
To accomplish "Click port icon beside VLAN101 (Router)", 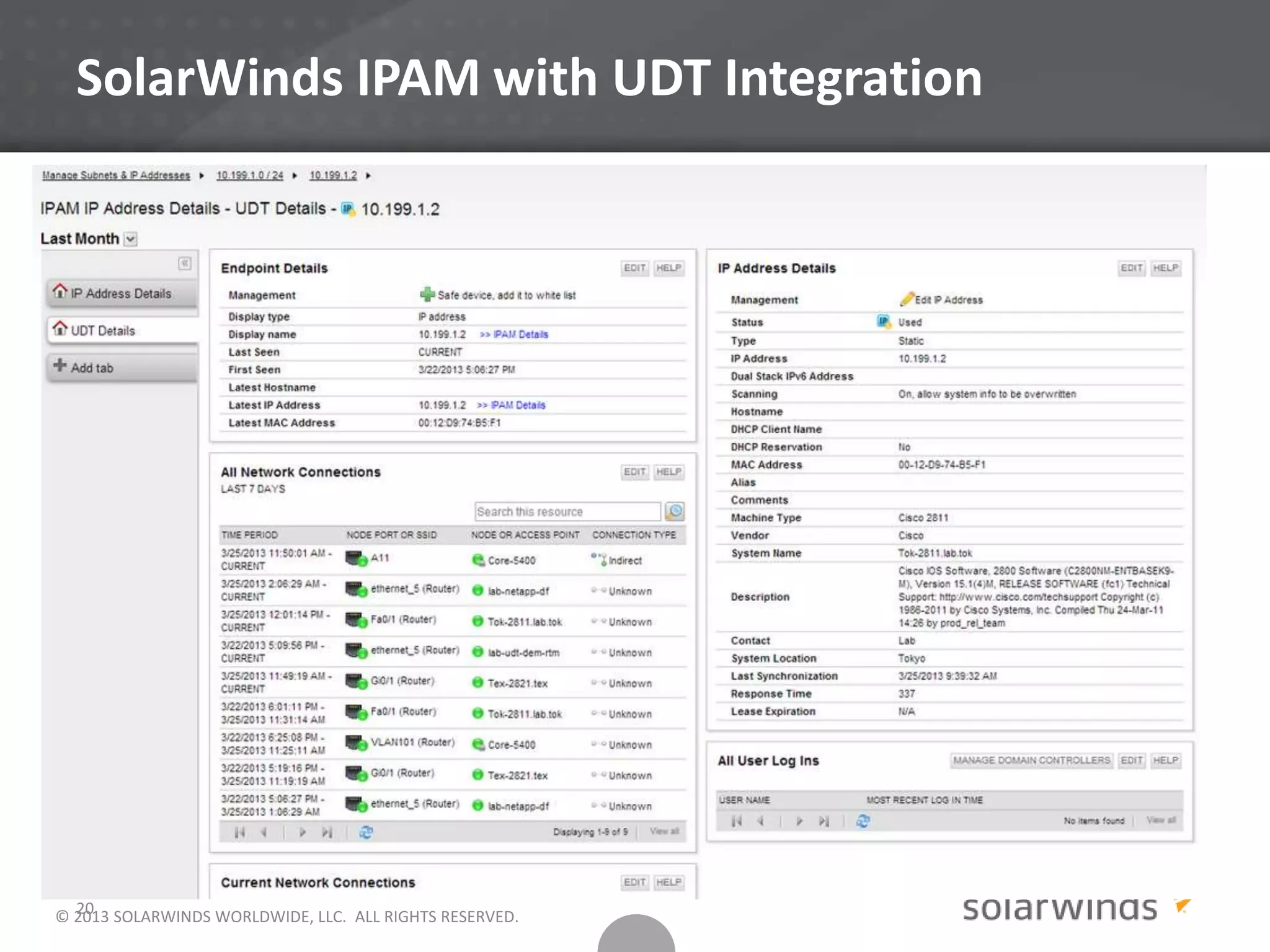I will 357,743.
